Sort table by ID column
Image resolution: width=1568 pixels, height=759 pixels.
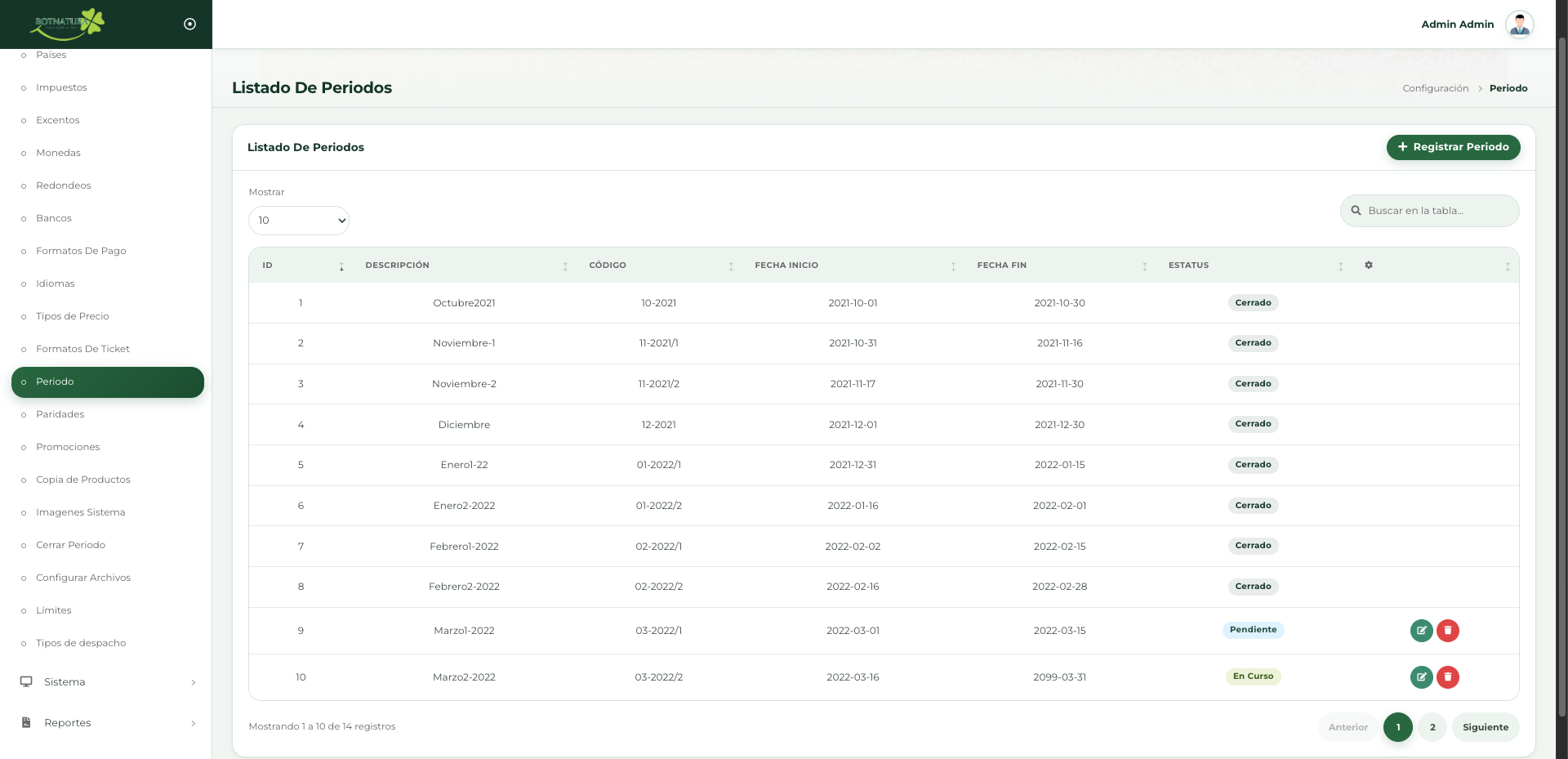tap(302, 266)
